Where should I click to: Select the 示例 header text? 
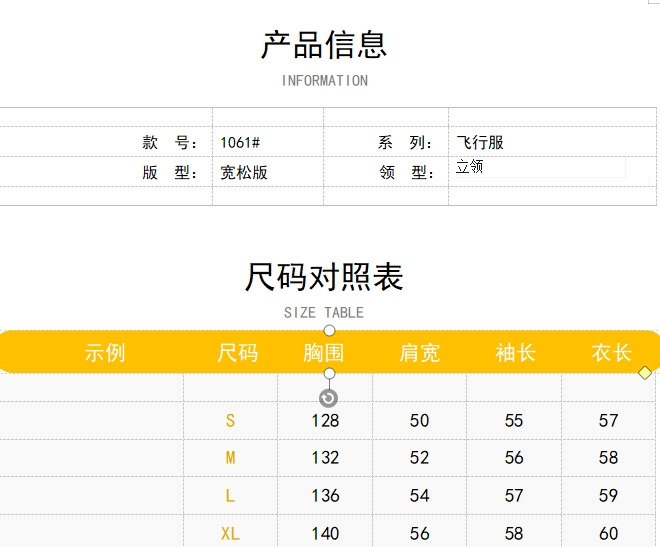point(105,353)
